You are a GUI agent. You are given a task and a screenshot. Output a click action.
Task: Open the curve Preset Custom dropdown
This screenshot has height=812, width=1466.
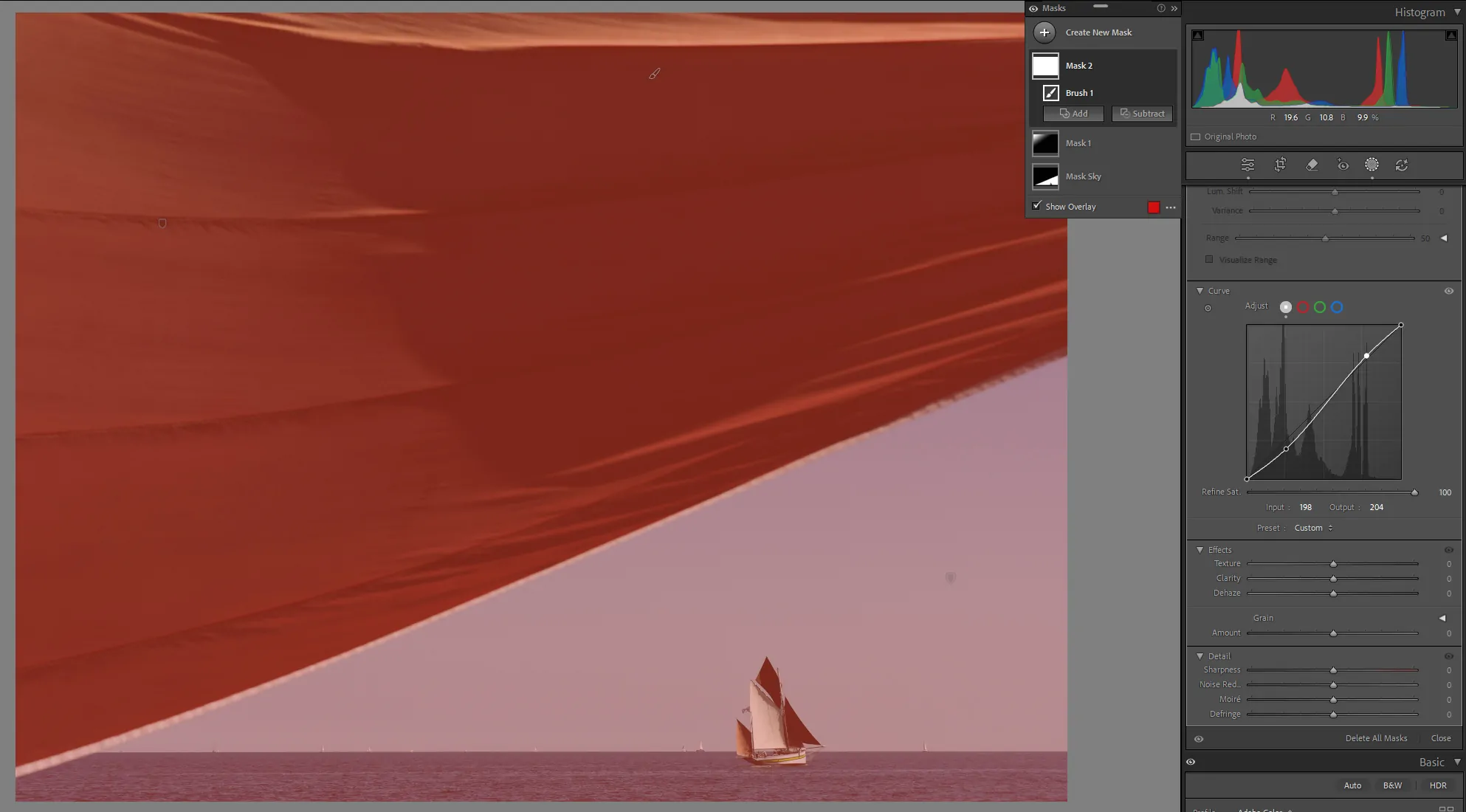[x=1313, y=528]
